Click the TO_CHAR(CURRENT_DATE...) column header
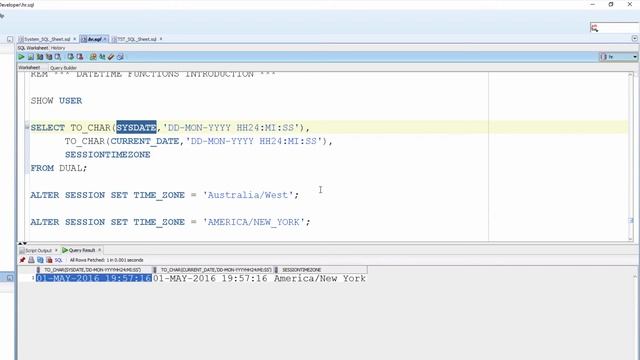Viewport: 640px width, 360px height. pyautogui.click(x=214, y=270)
